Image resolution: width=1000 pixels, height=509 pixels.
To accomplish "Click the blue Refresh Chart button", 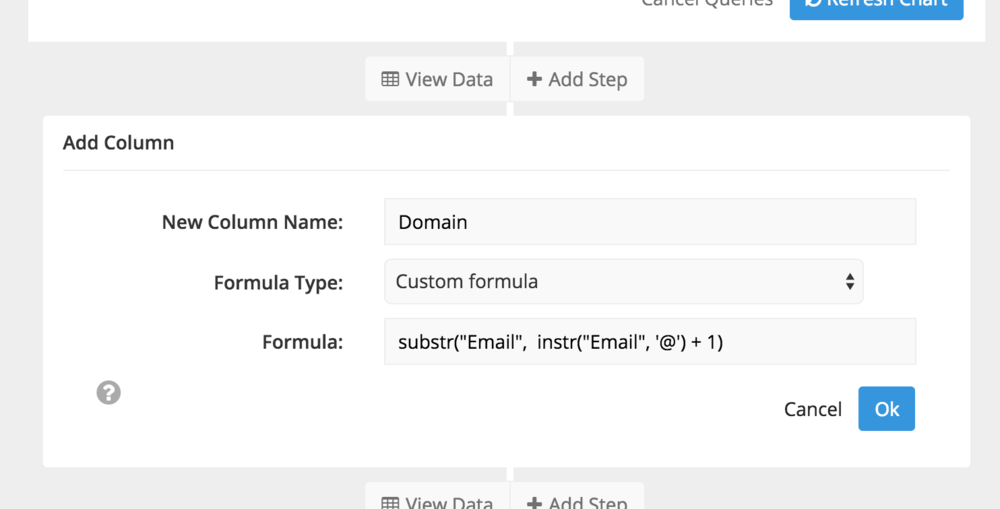I will 876,6.
